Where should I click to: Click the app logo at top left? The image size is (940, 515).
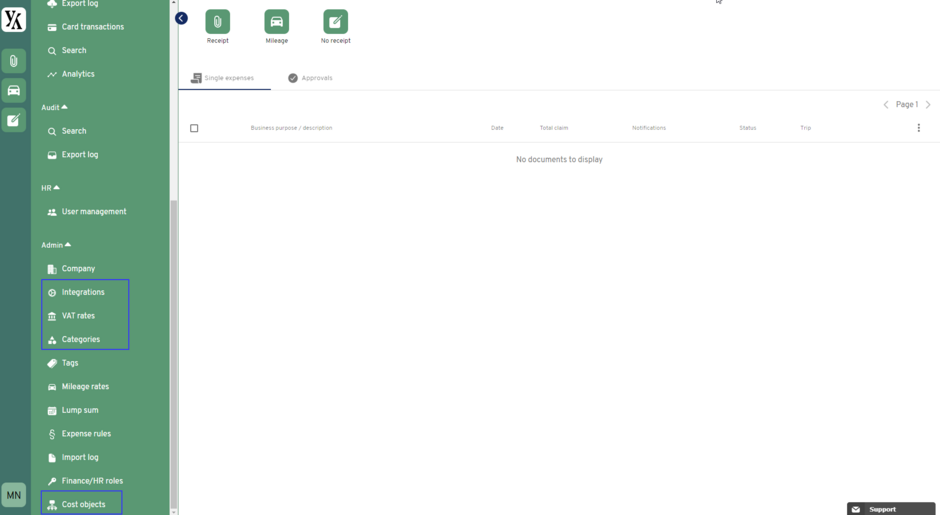[14, 19]
